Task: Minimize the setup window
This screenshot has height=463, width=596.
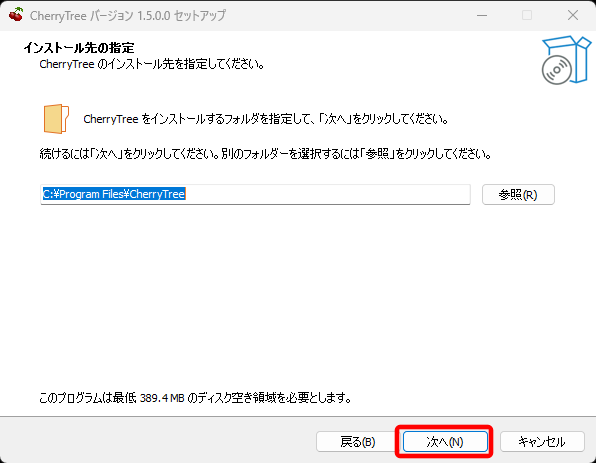Action: coord(482,16)
